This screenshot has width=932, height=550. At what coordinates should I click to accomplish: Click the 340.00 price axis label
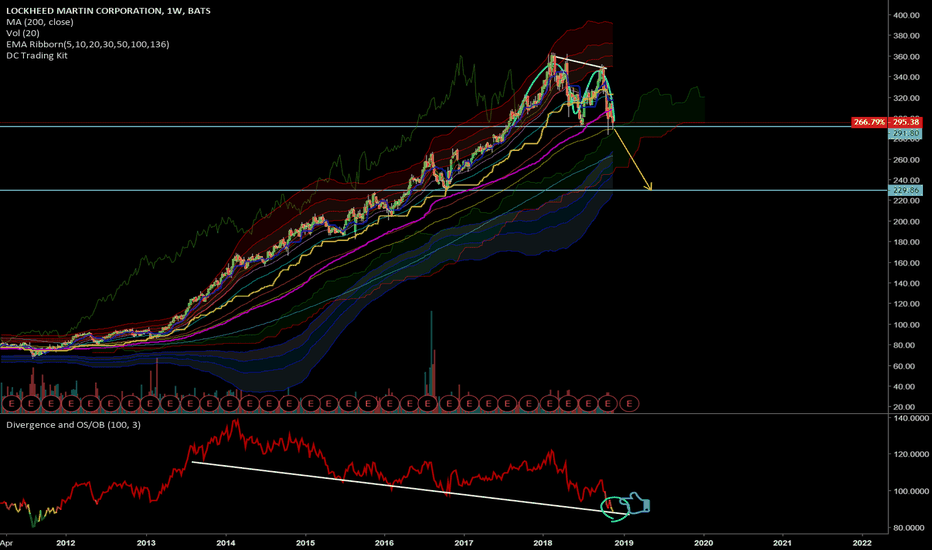tap(906, 77)
